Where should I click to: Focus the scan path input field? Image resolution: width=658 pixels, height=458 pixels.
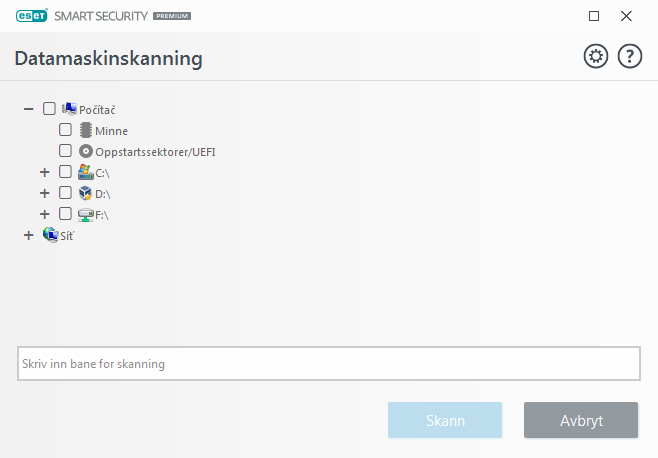coord(328,364)
